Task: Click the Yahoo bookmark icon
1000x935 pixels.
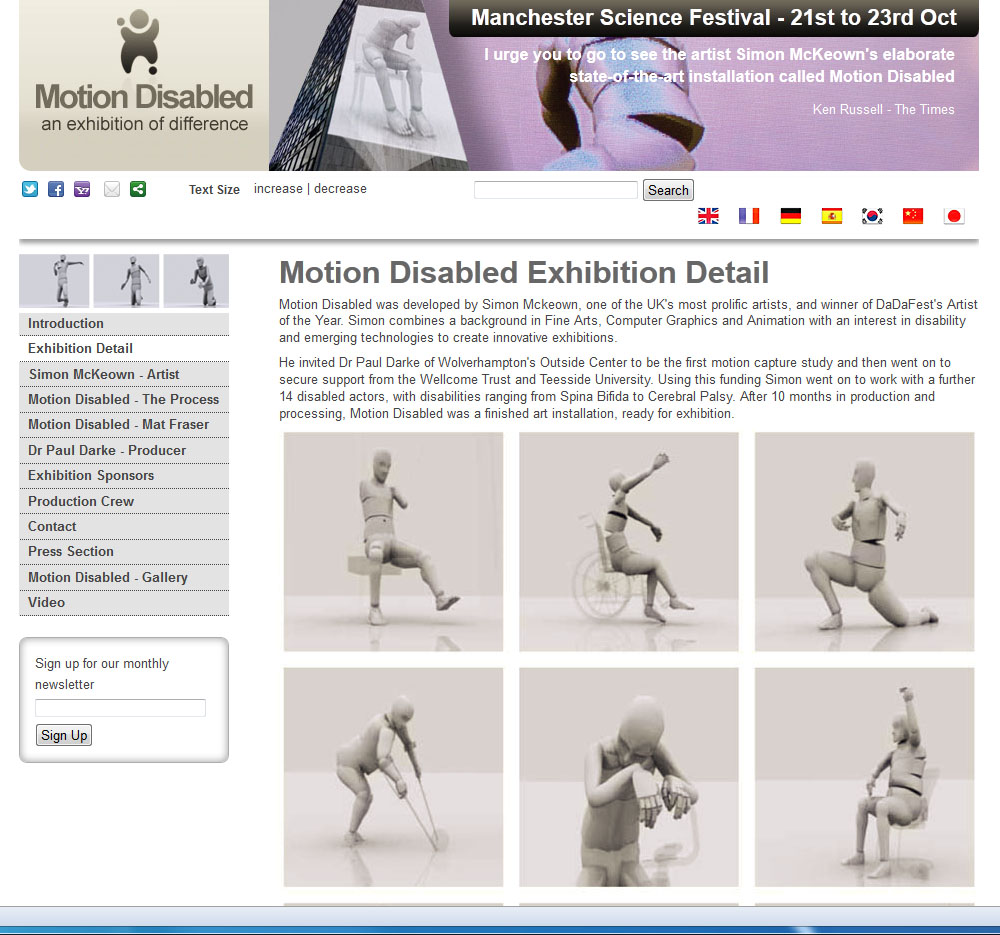Action: click(x=82, y=189)
